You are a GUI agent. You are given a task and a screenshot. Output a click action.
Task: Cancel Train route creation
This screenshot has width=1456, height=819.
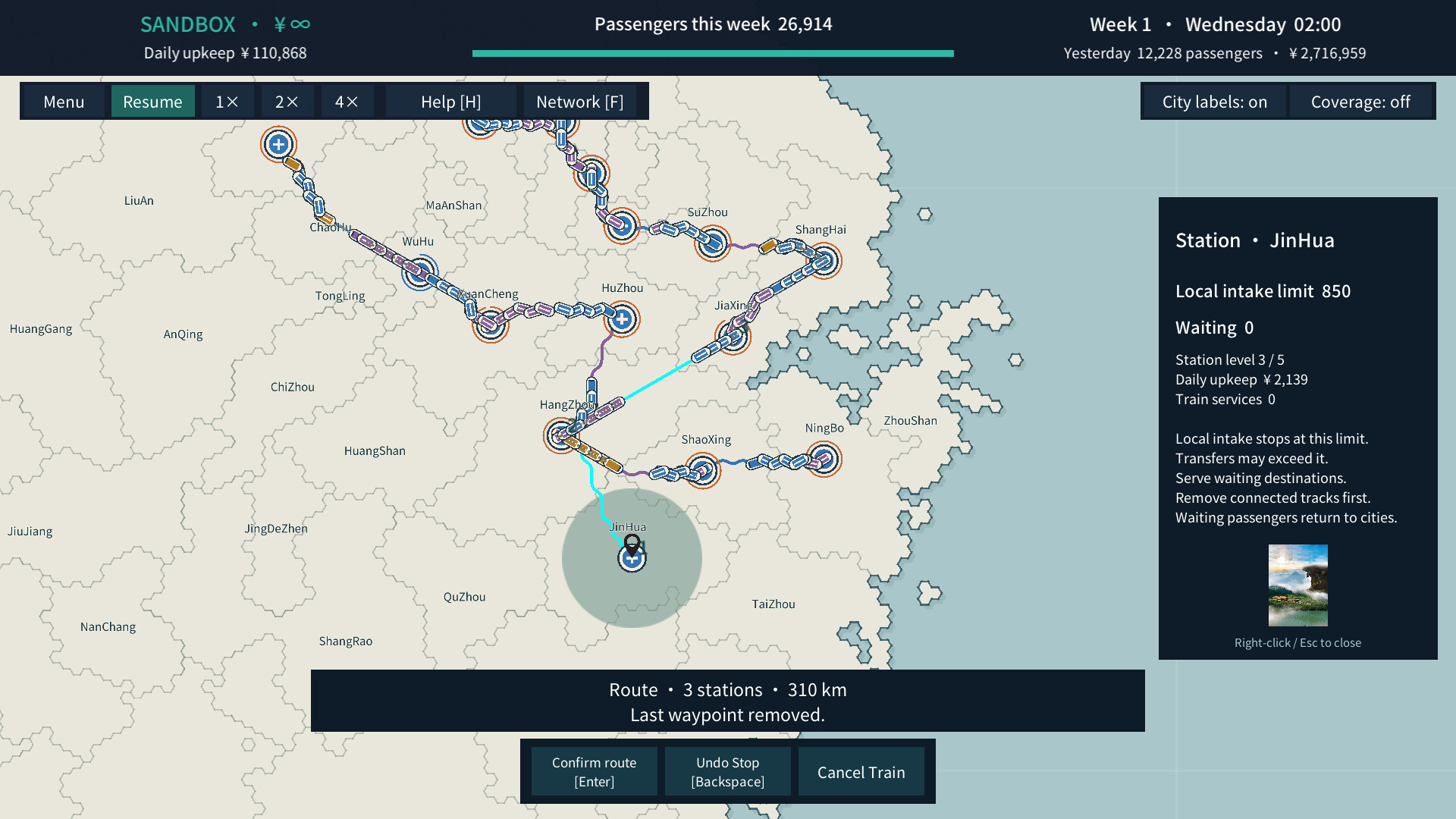(x=861, y=772)
